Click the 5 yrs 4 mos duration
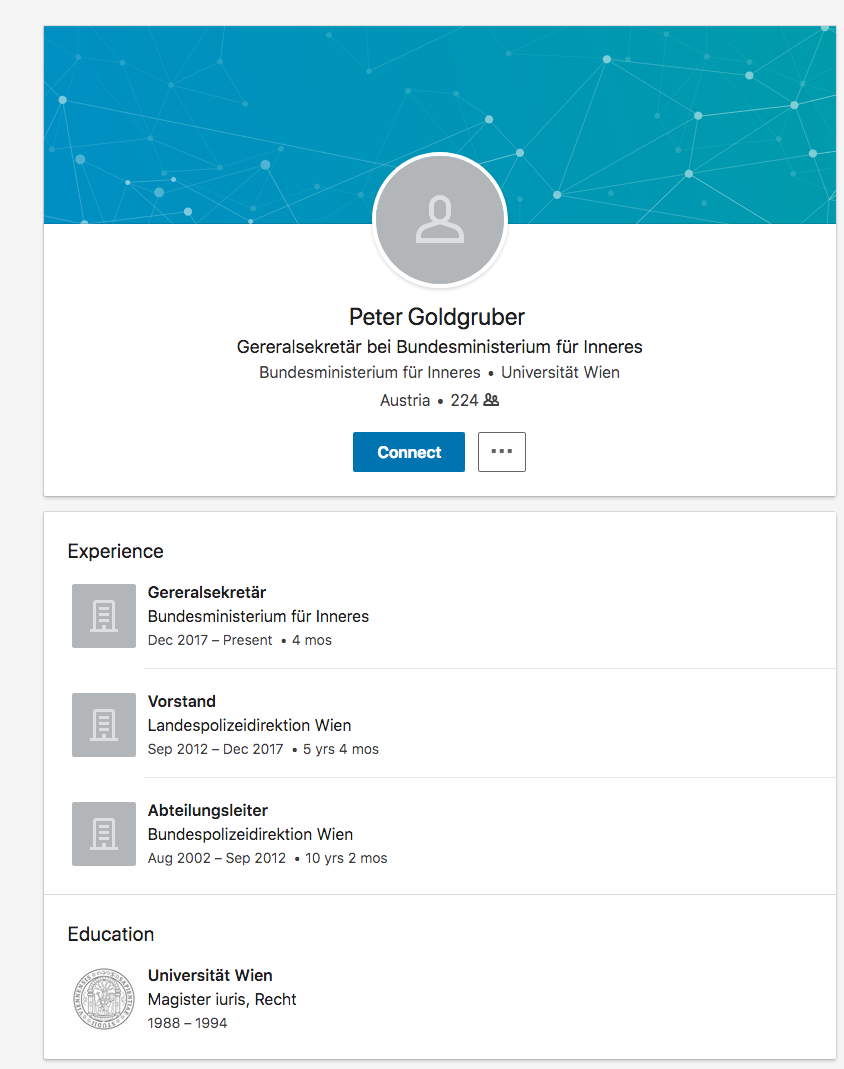 click(341, 749)
